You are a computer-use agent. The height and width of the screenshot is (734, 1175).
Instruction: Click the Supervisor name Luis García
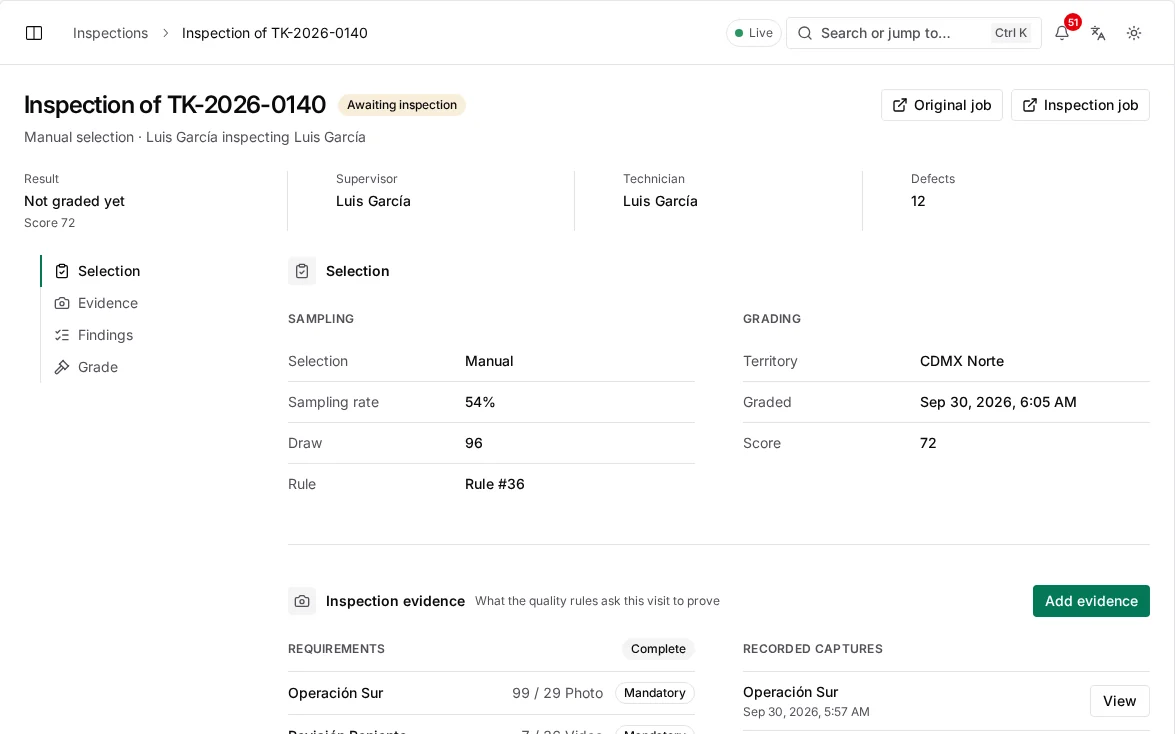[373, 201]
